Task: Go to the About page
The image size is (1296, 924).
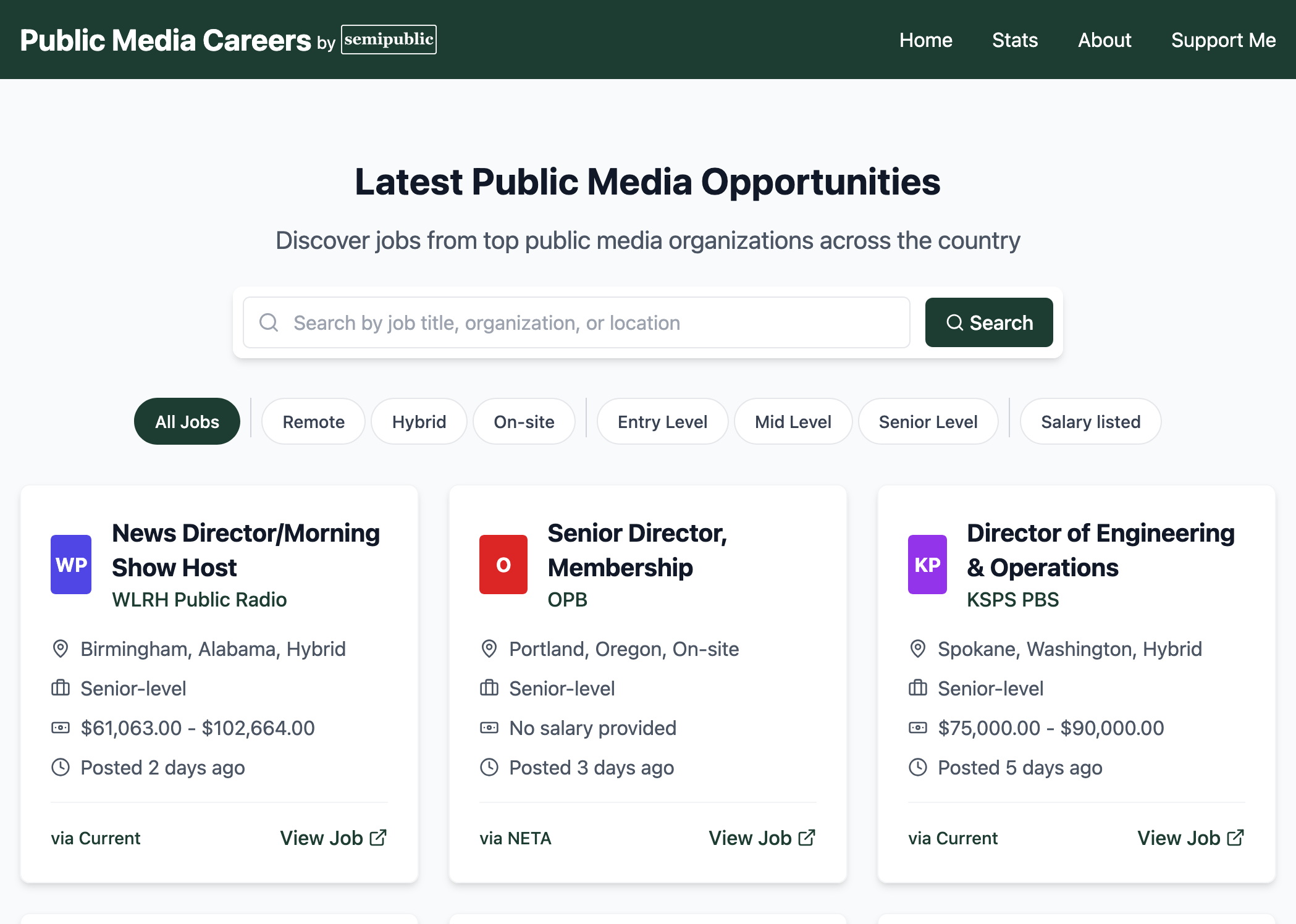Action: (x=1105, y=40)
